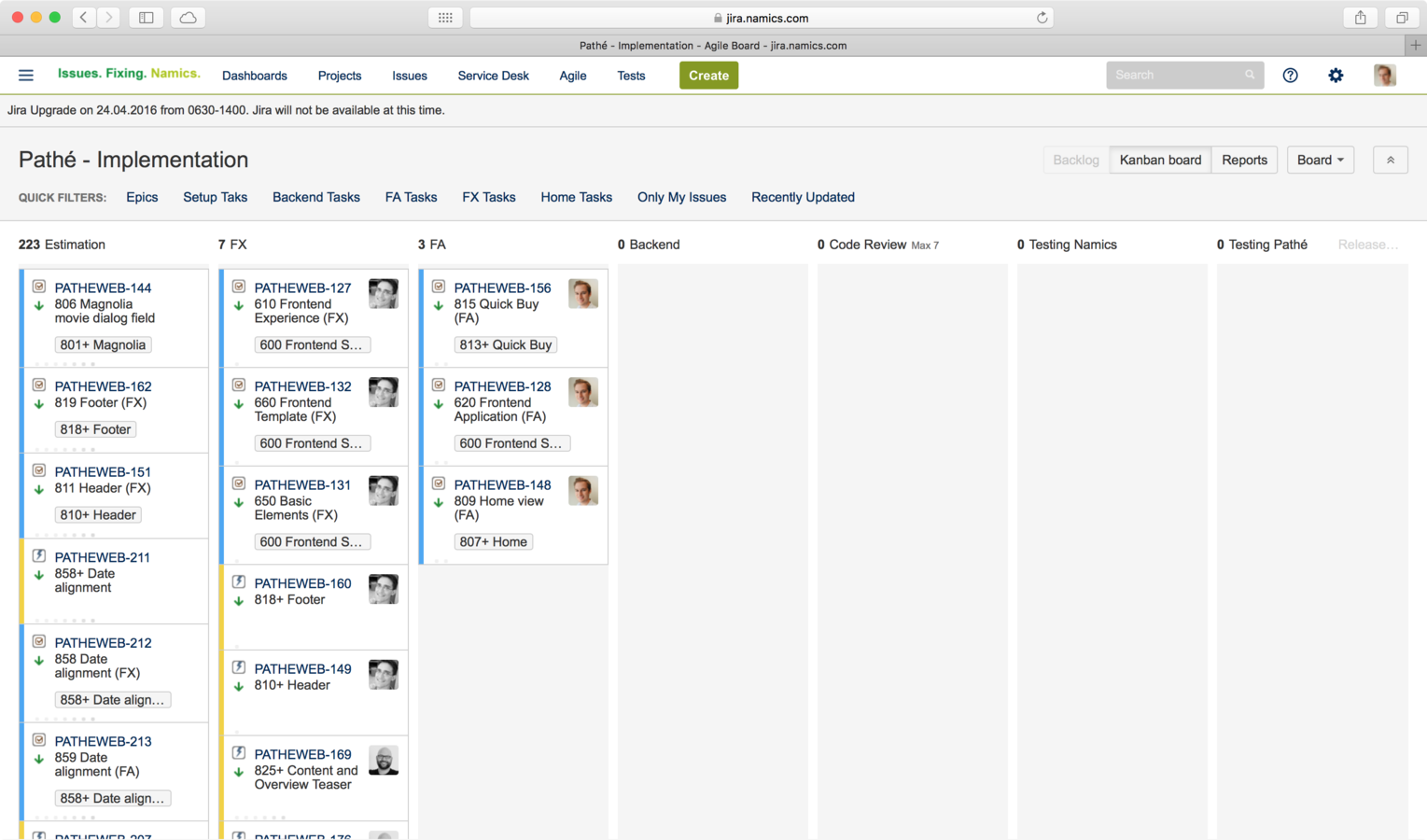Image resolution: width=1427 pixels, height=840 pixels.
Task: Click the task icon on PATHEWEB-132
Action: click(239, 385)
